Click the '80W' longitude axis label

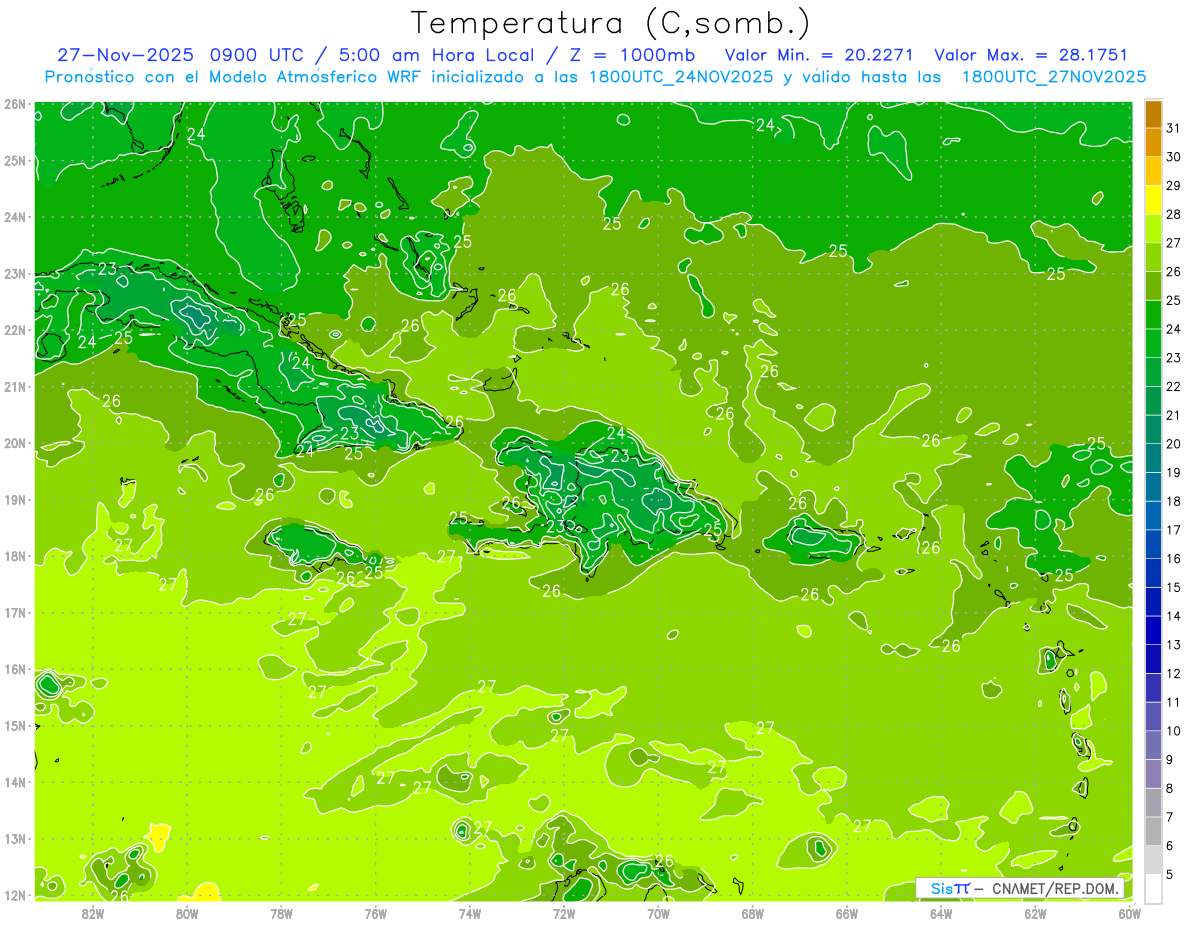click(187, 913)
